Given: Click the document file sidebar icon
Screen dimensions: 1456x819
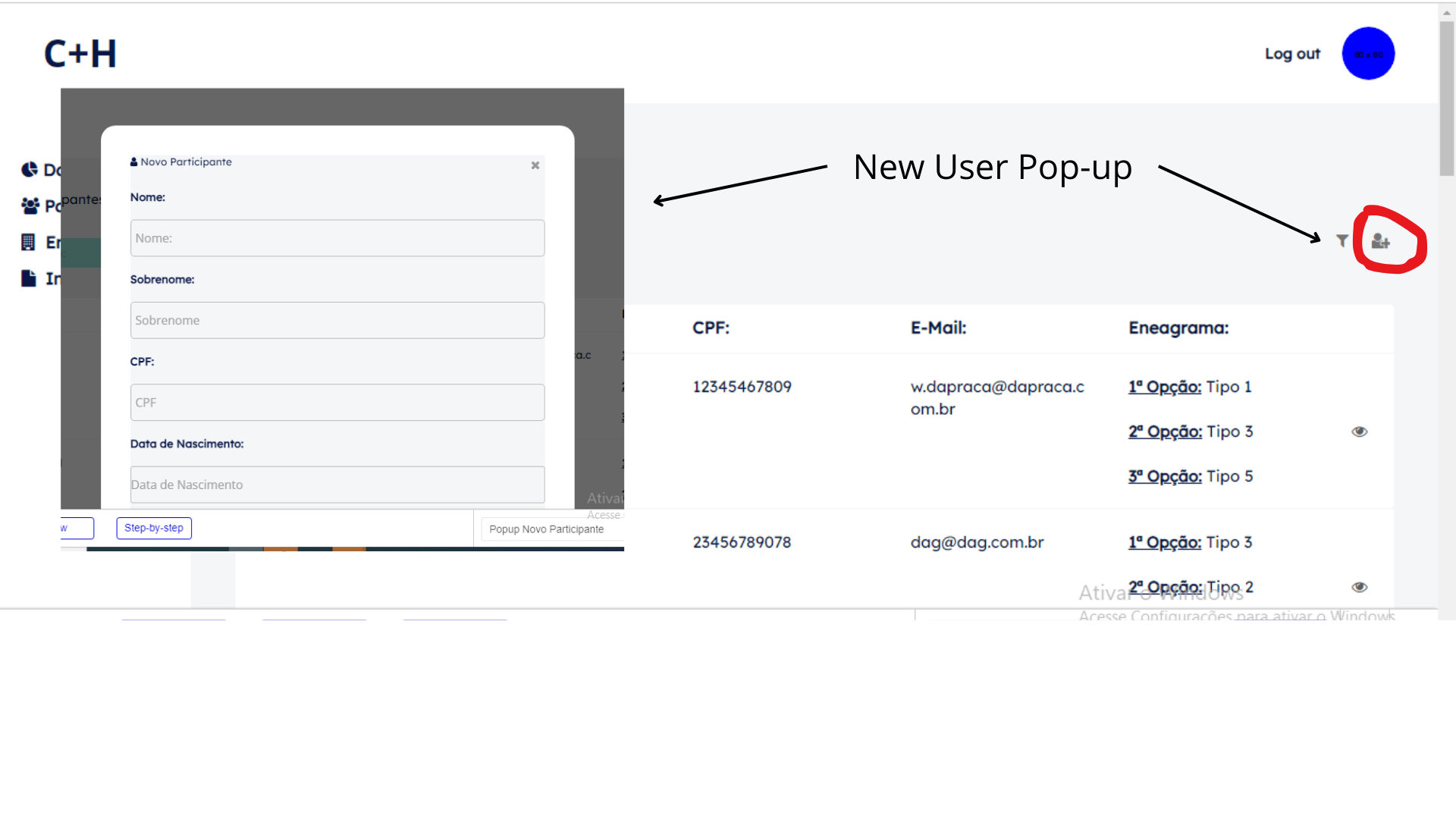Looking at the screenshot, I should [x=29, y=278].
